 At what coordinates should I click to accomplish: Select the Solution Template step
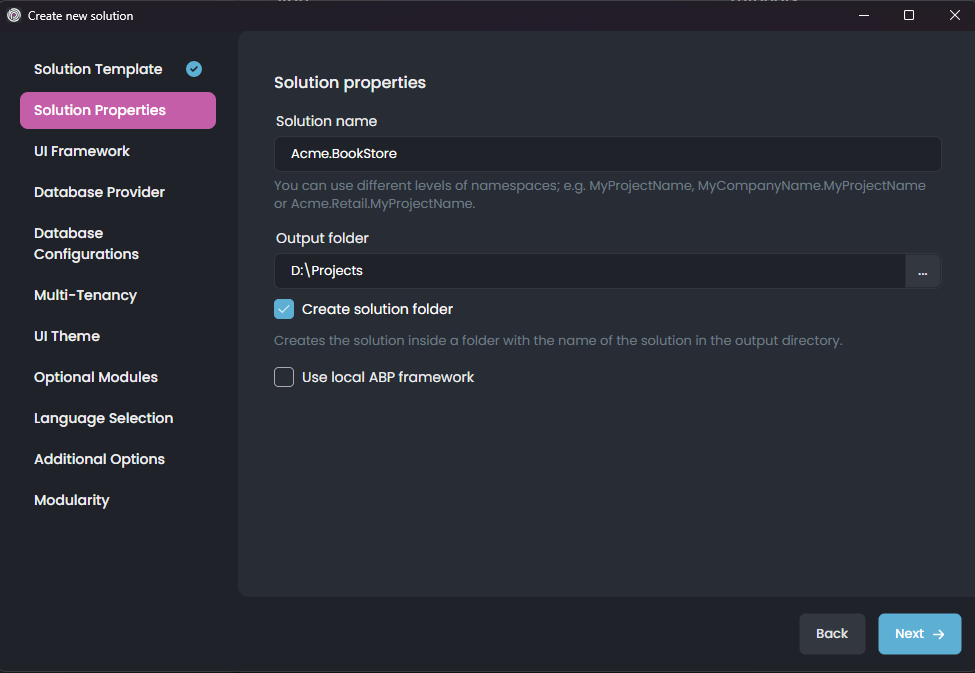(x=97, y=68)
